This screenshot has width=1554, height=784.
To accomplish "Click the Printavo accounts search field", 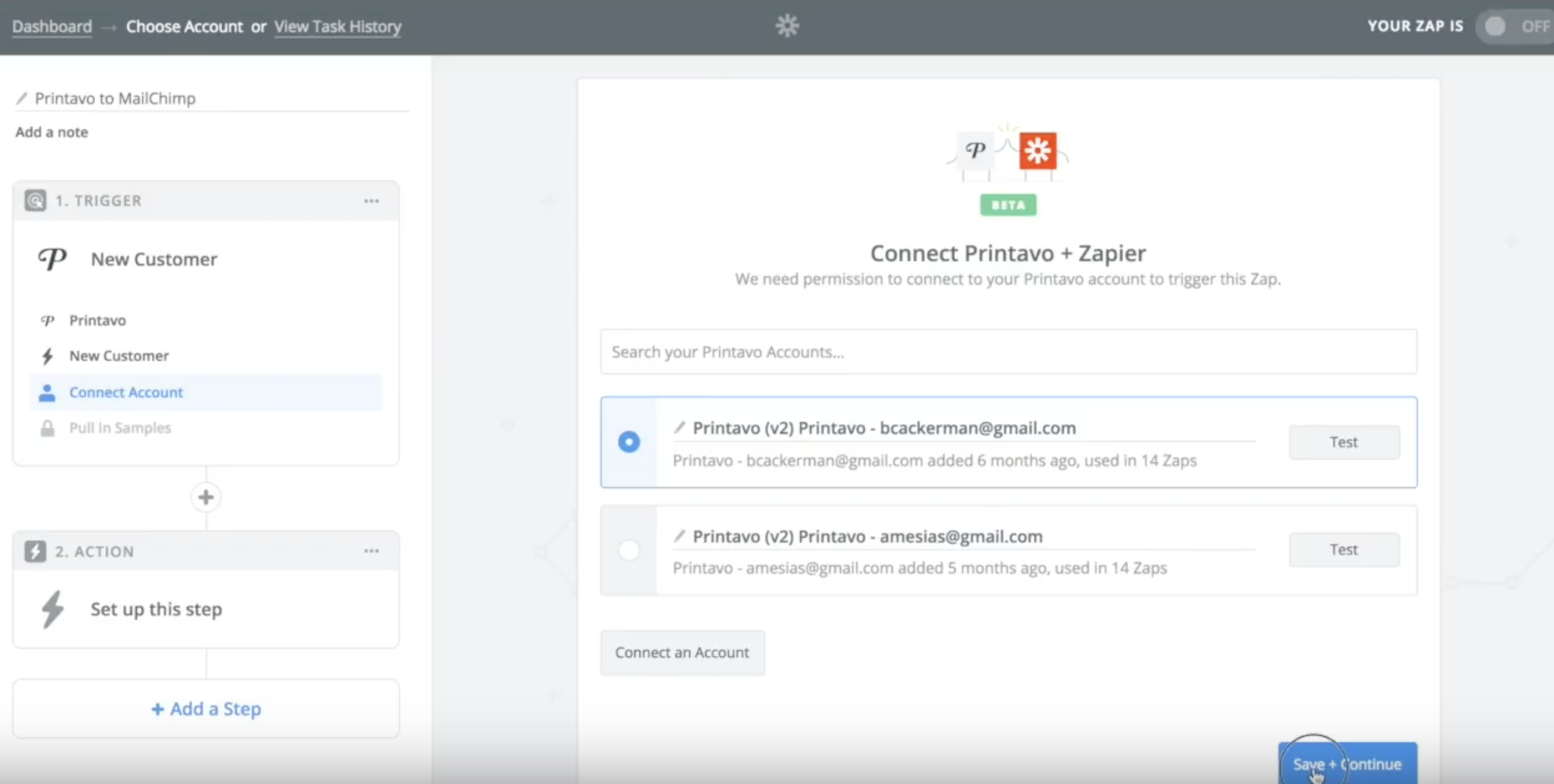I will (1007, 352).
